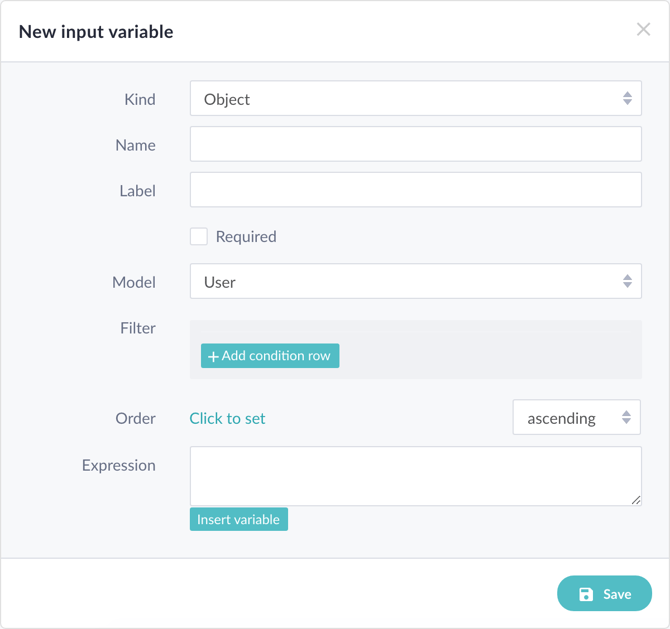670x629 pixels.
Task: Focus the Label input field
Action: point(415,190)
